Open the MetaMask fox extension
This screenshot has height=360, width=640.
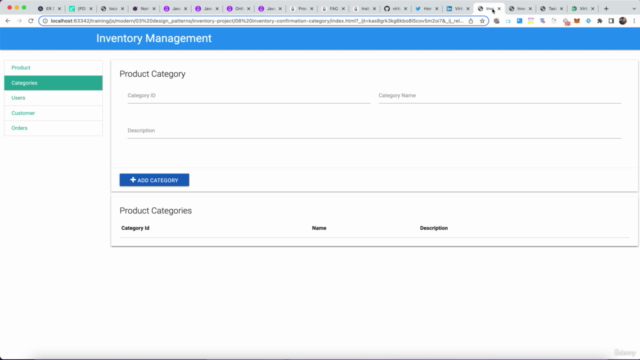(577, 21)
